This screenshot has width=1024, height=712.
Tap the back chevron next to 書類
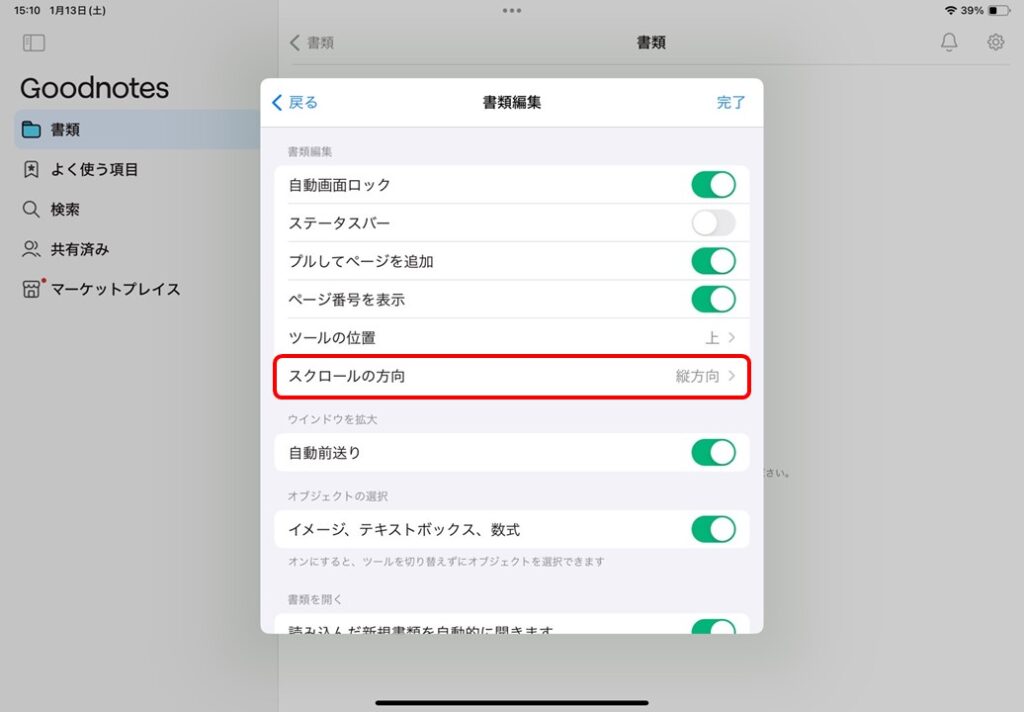pyautogui.click(x=295, y=43)
